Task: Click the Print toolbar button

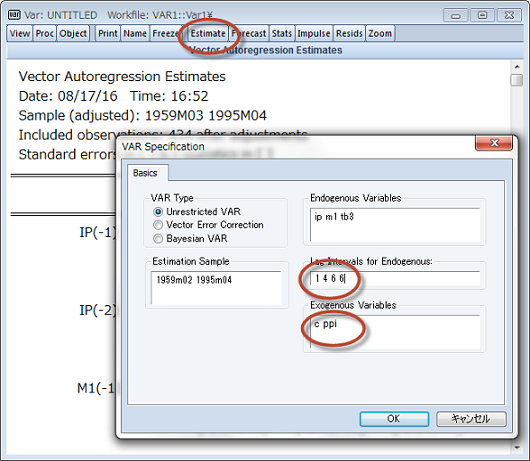Action: 108,33
